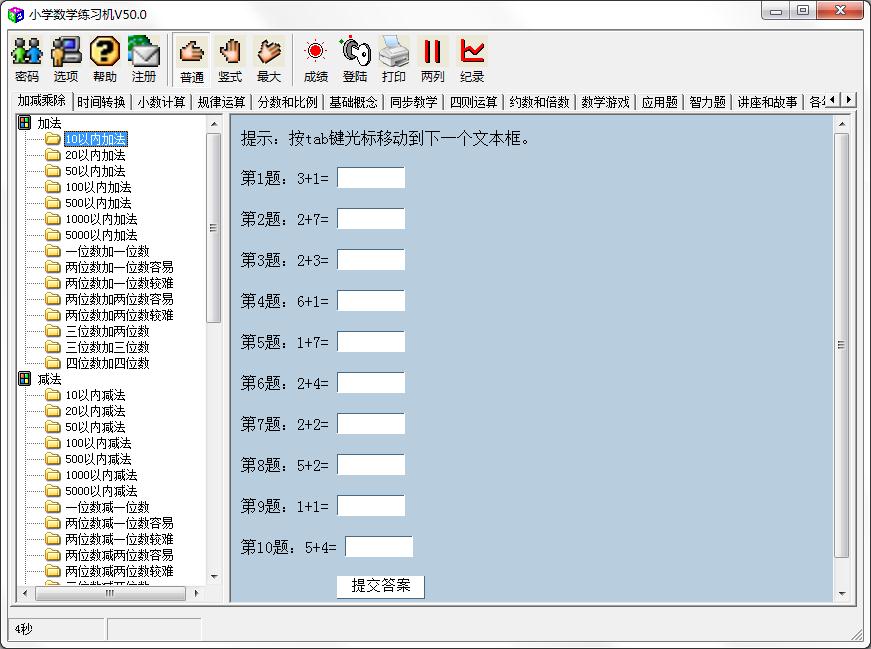Switch to the 应用题 tab

[x=659, y=102]
